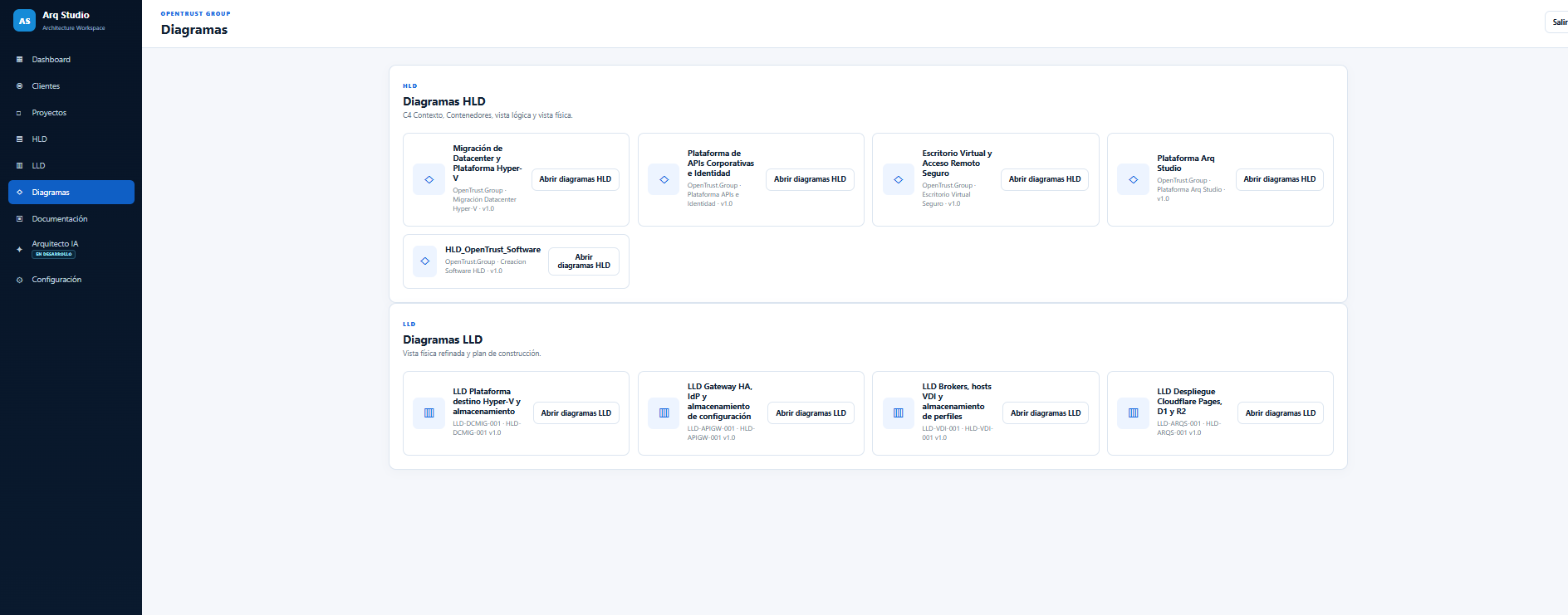Click diamond icon of Escritorio Virtual card

pos(899,179)
